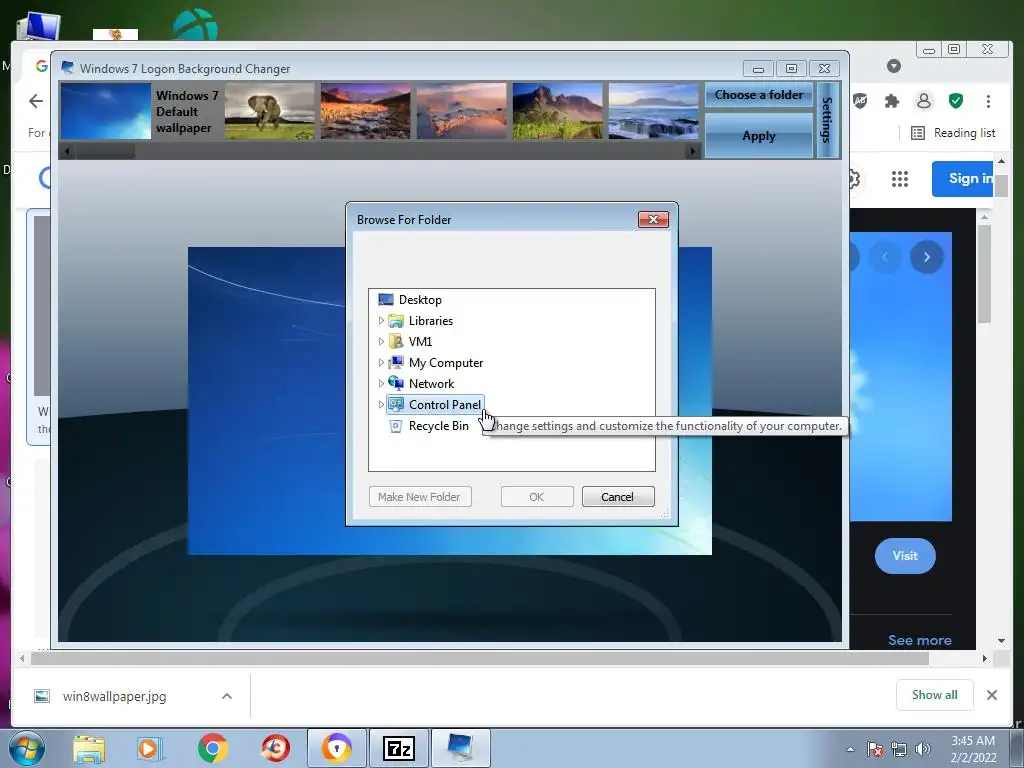The height and width of the screenshot is (768, 1024).
Task: Select Network in folder tree
Action: point(431,383)
